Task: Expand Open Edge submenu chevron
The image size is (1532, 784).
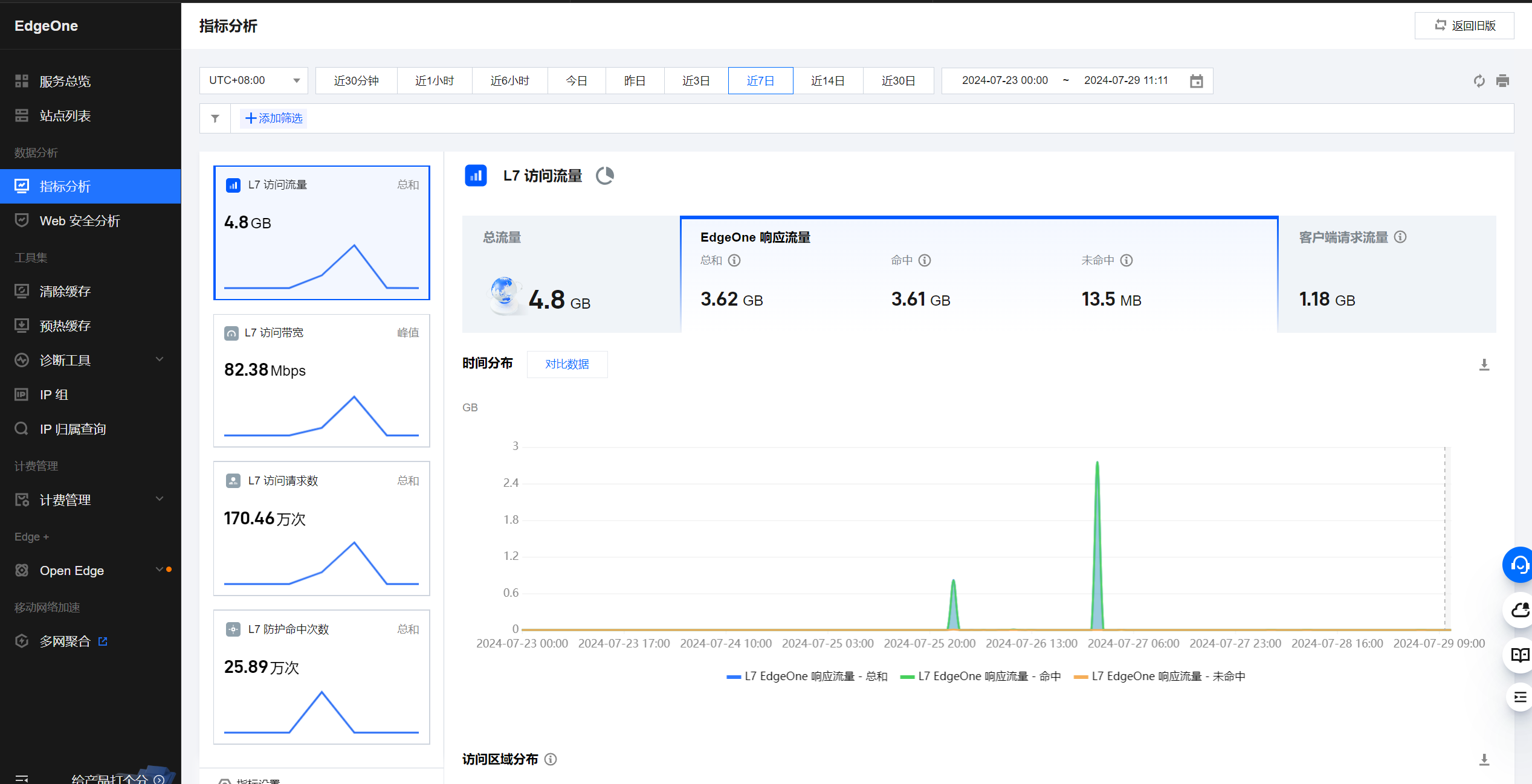Action: [160, 569]
